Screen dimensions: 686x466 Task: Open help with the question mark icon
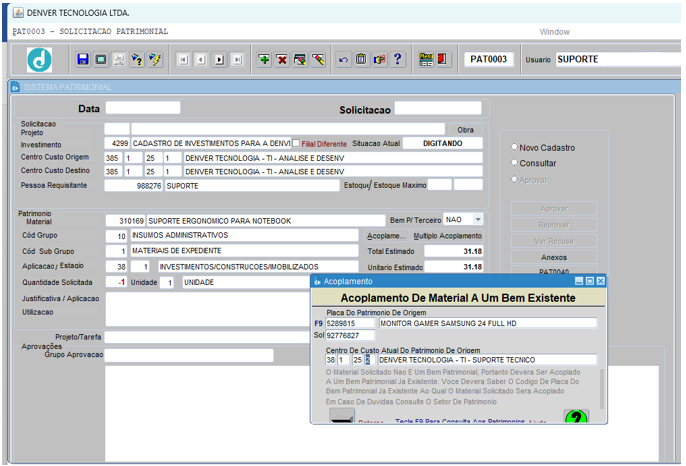[x=398, y=60]
